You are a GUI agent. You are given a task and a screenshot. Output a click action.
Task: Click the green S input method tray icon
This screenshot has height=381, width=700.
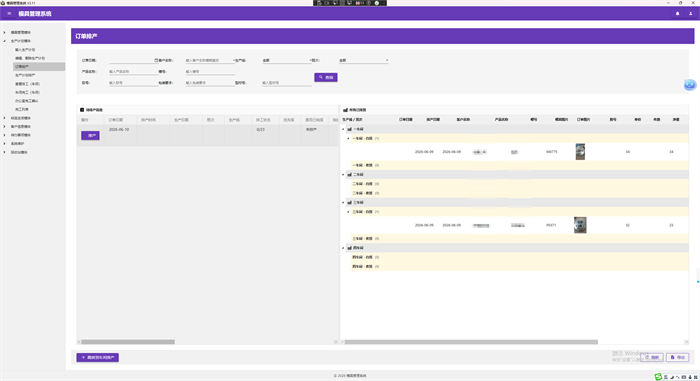(658, 377)
